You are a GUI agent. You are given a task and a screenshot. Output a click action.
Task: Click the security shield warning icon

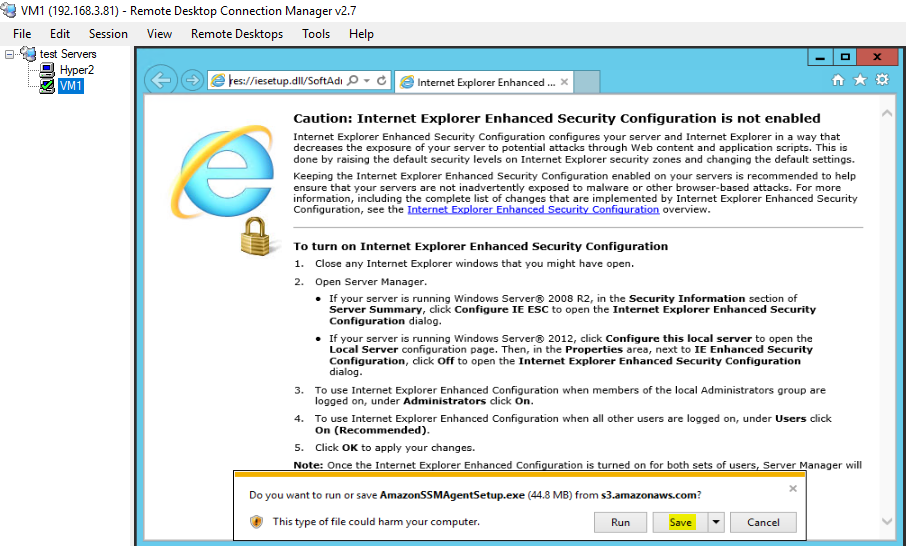[x=257, y=522]
